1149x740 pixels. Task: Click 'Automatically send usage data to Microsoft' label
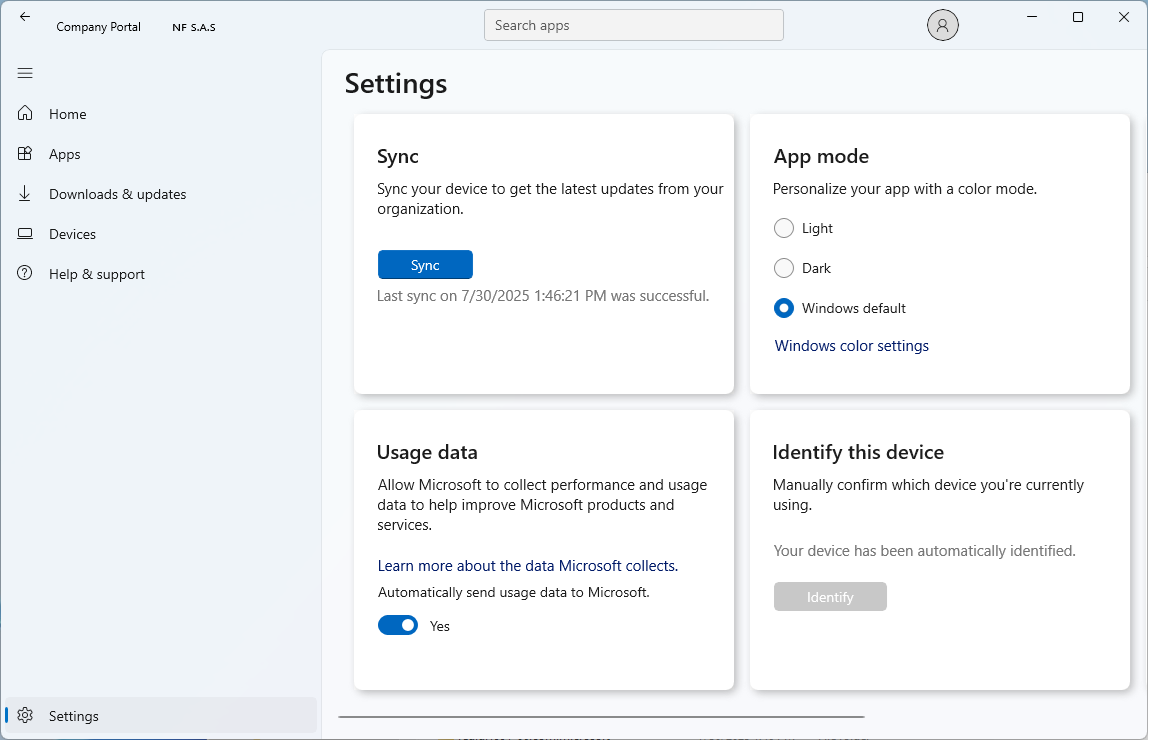point(514,592)
